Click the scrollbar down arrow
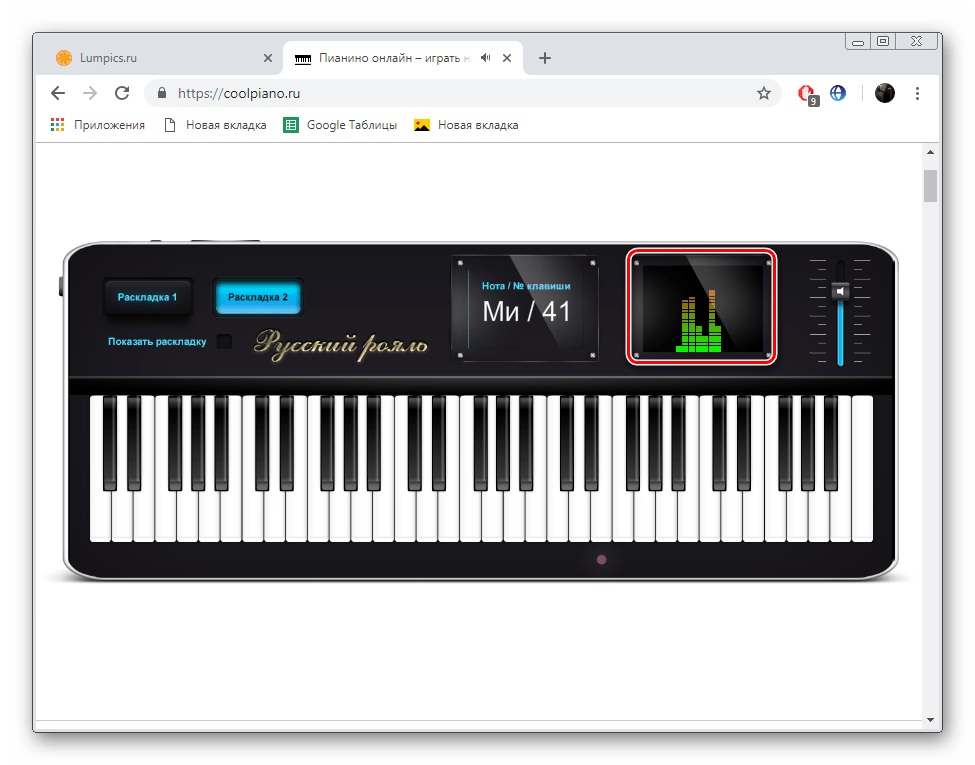Screen dimensions: 975x765 [930, 720]
